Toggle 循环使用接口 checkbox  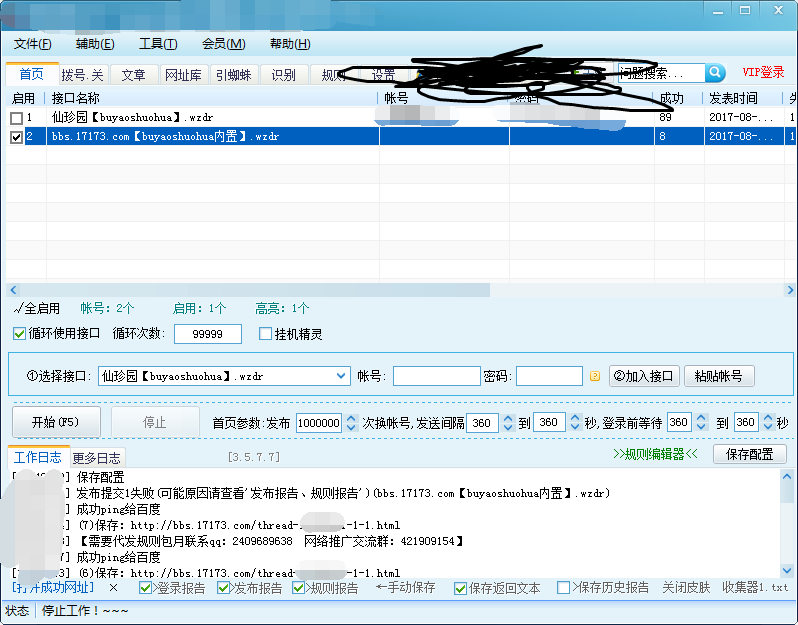tap(19, 334)
